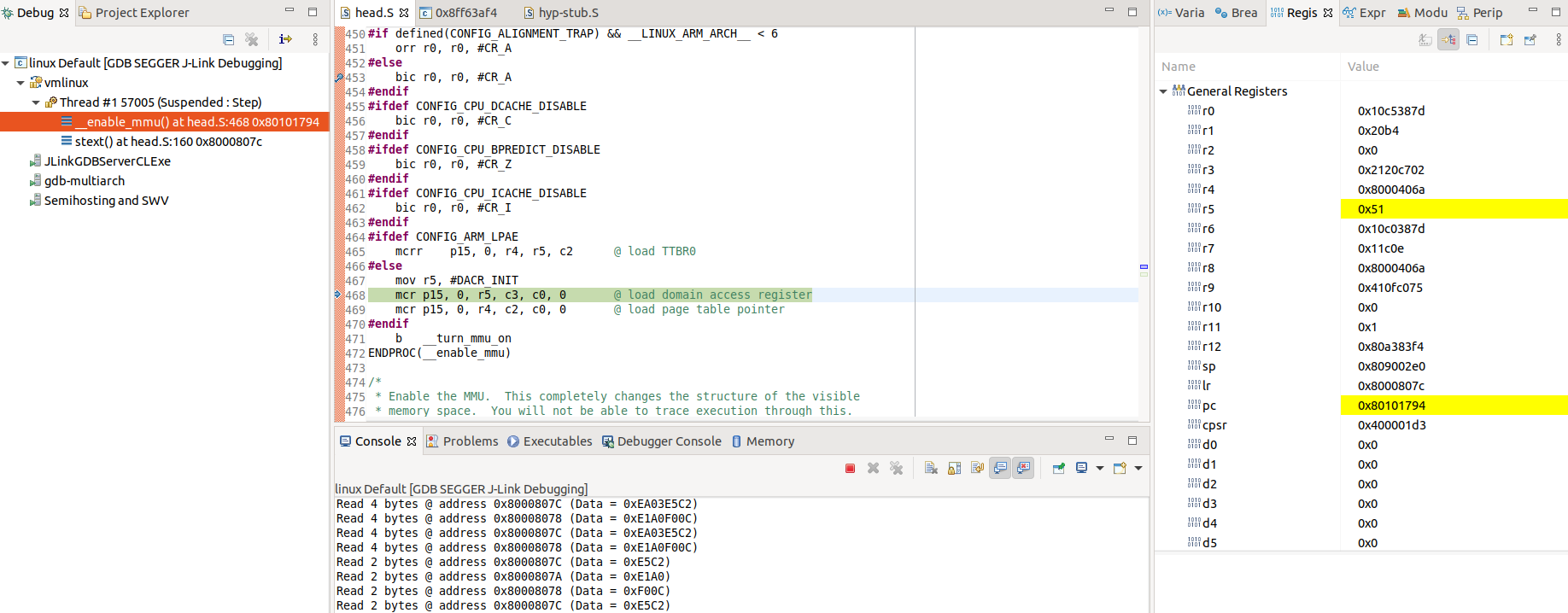1568x613 pixels.
Task: Open the Problems tab
Action: 462,441
